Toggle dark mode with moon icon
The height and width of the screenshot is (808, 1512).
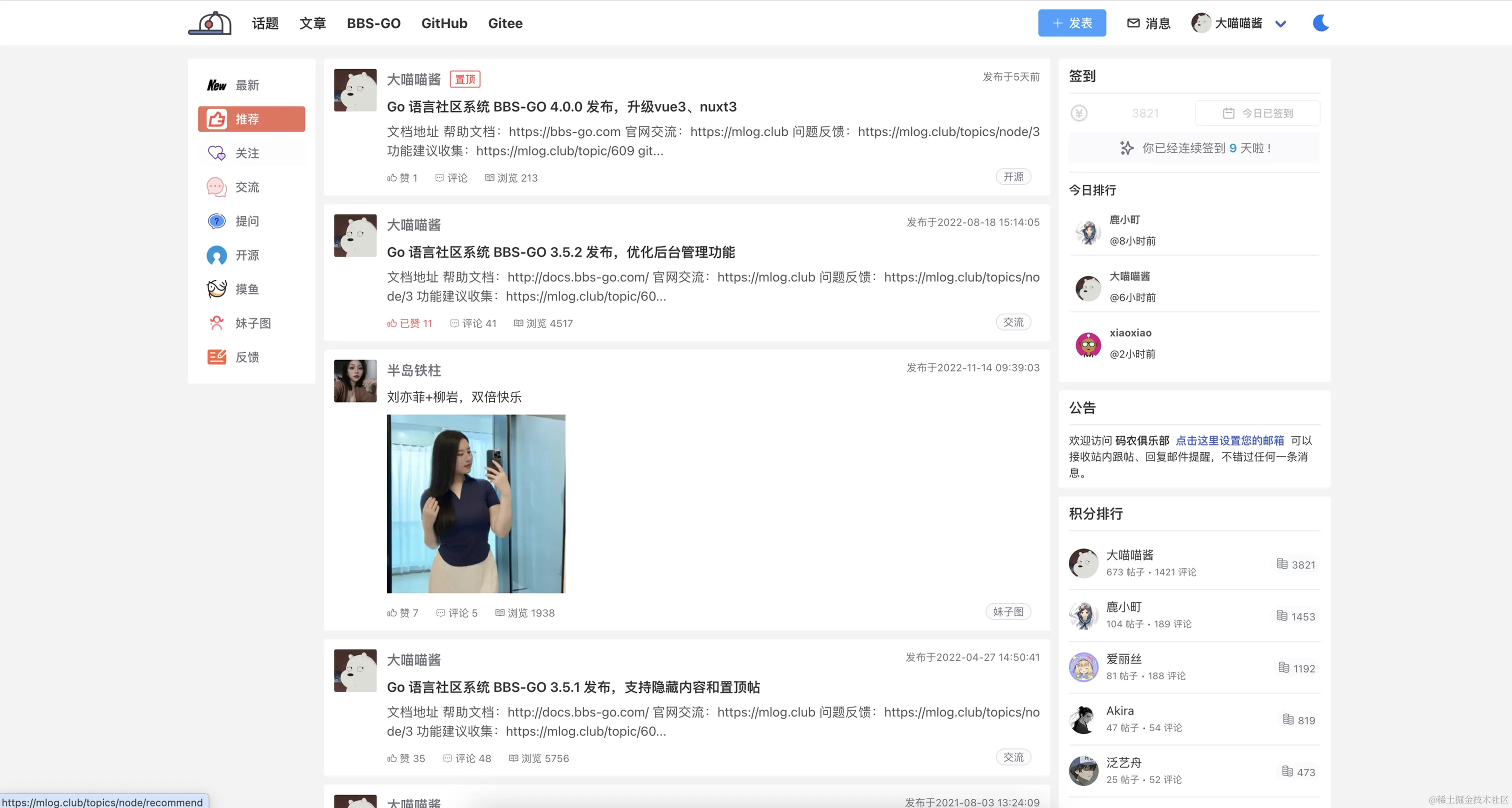(1320, 23)
